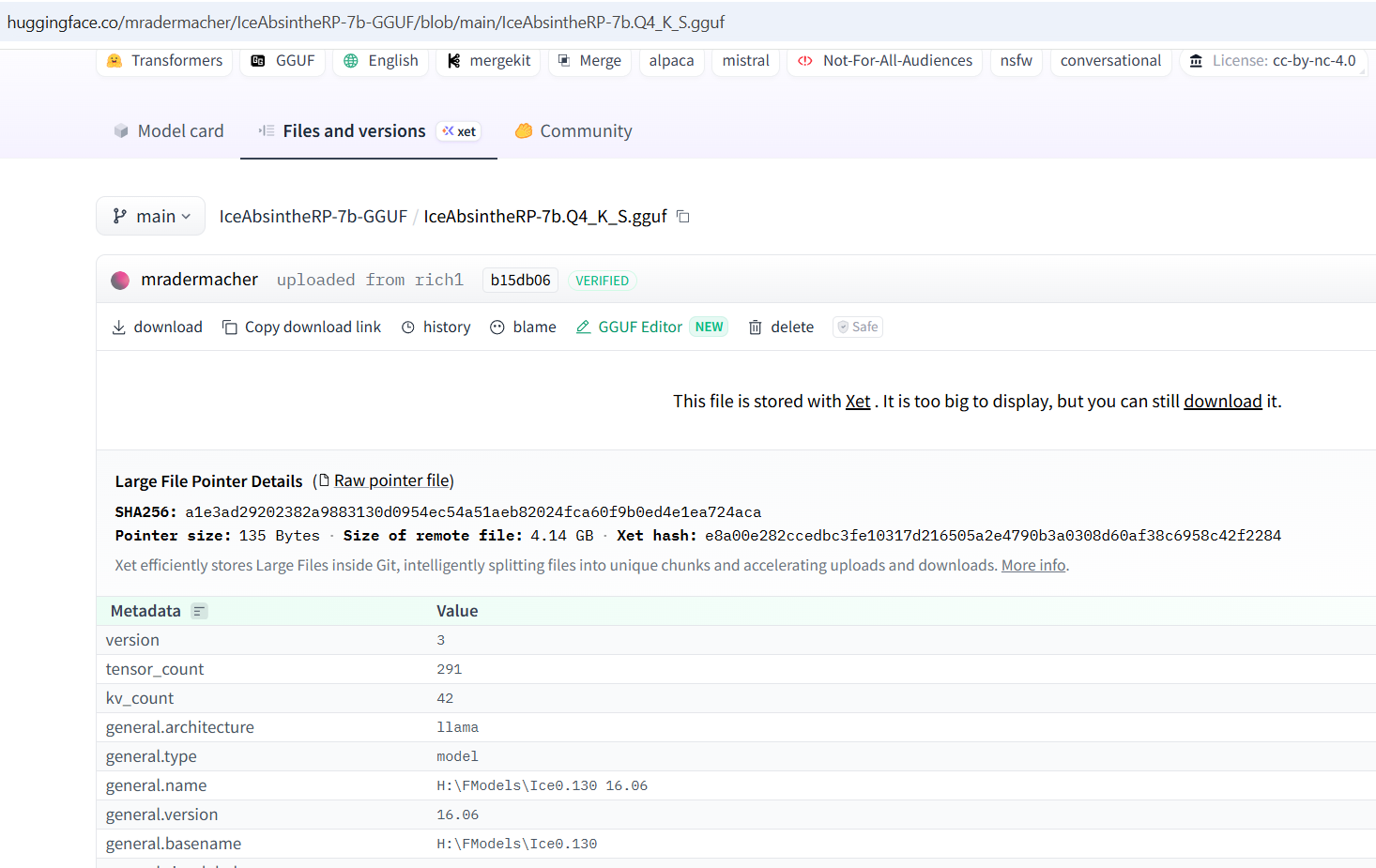Open the commit message 'uploaded from rich1'
Image resolution: width=1376 pixels, height=868 pixels.
[370, 281]
